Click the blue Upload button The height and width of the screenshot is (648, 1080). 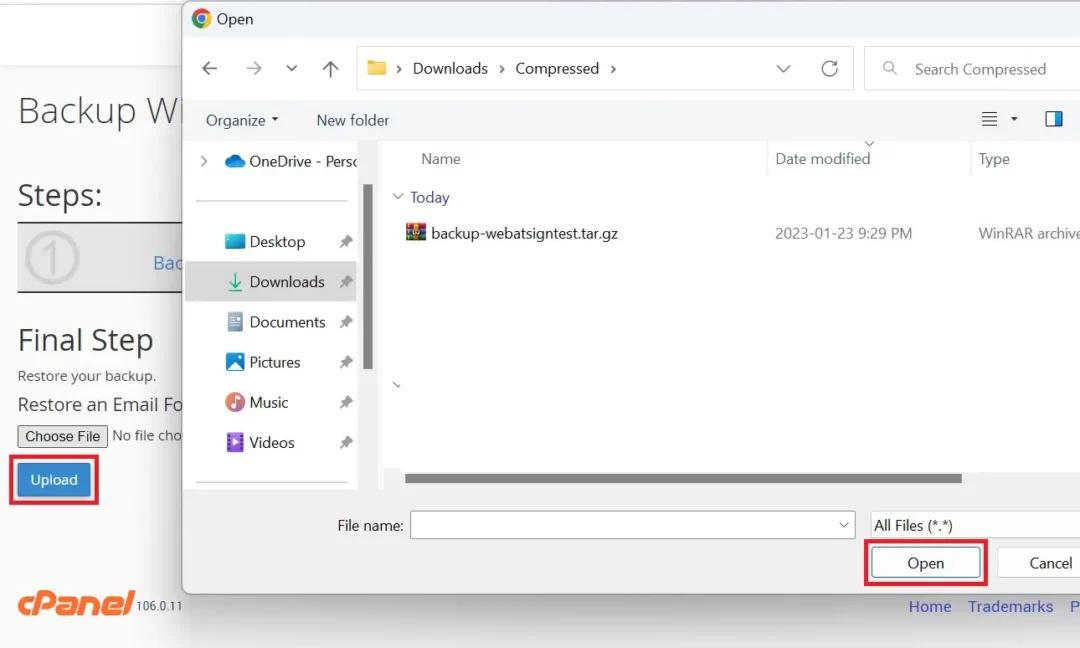click(54, 480)
